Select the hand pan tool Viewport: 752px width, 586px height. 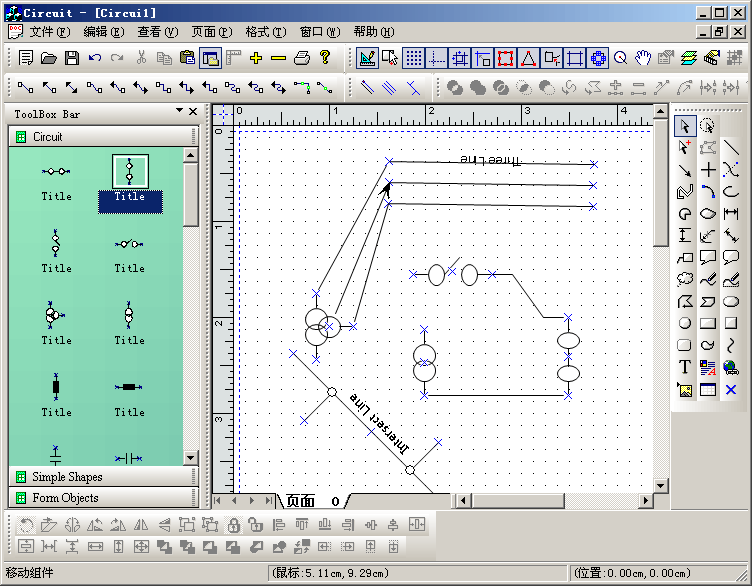643,58
